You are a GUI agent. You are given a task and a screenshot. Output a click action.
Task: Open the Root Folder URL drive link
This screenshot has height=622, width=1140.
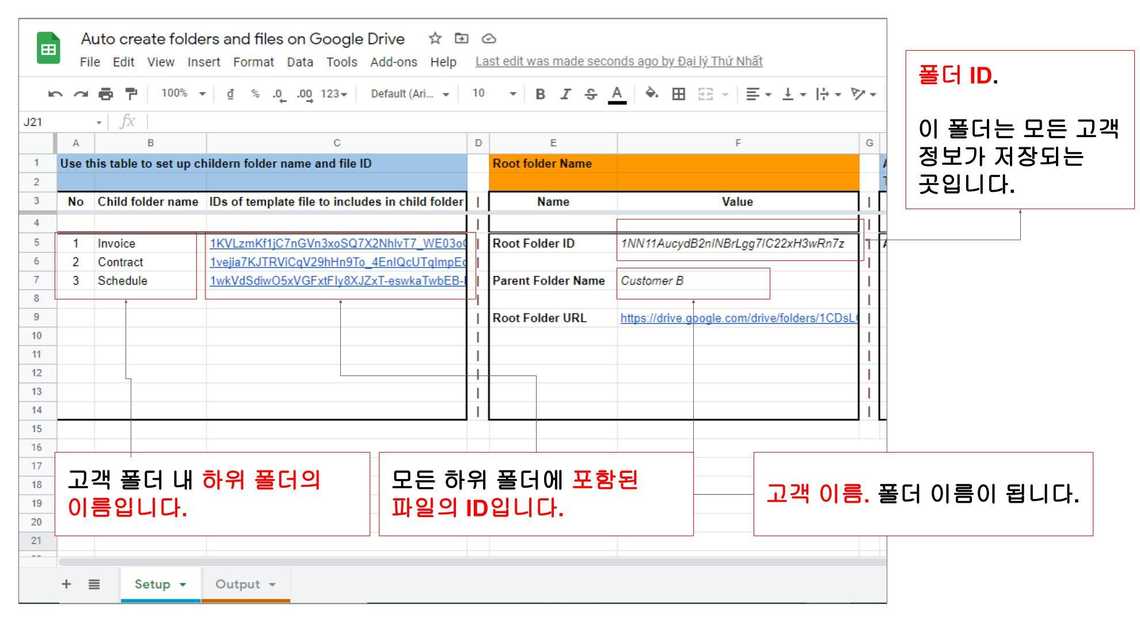pyautogui.click(x=738, y=318)
